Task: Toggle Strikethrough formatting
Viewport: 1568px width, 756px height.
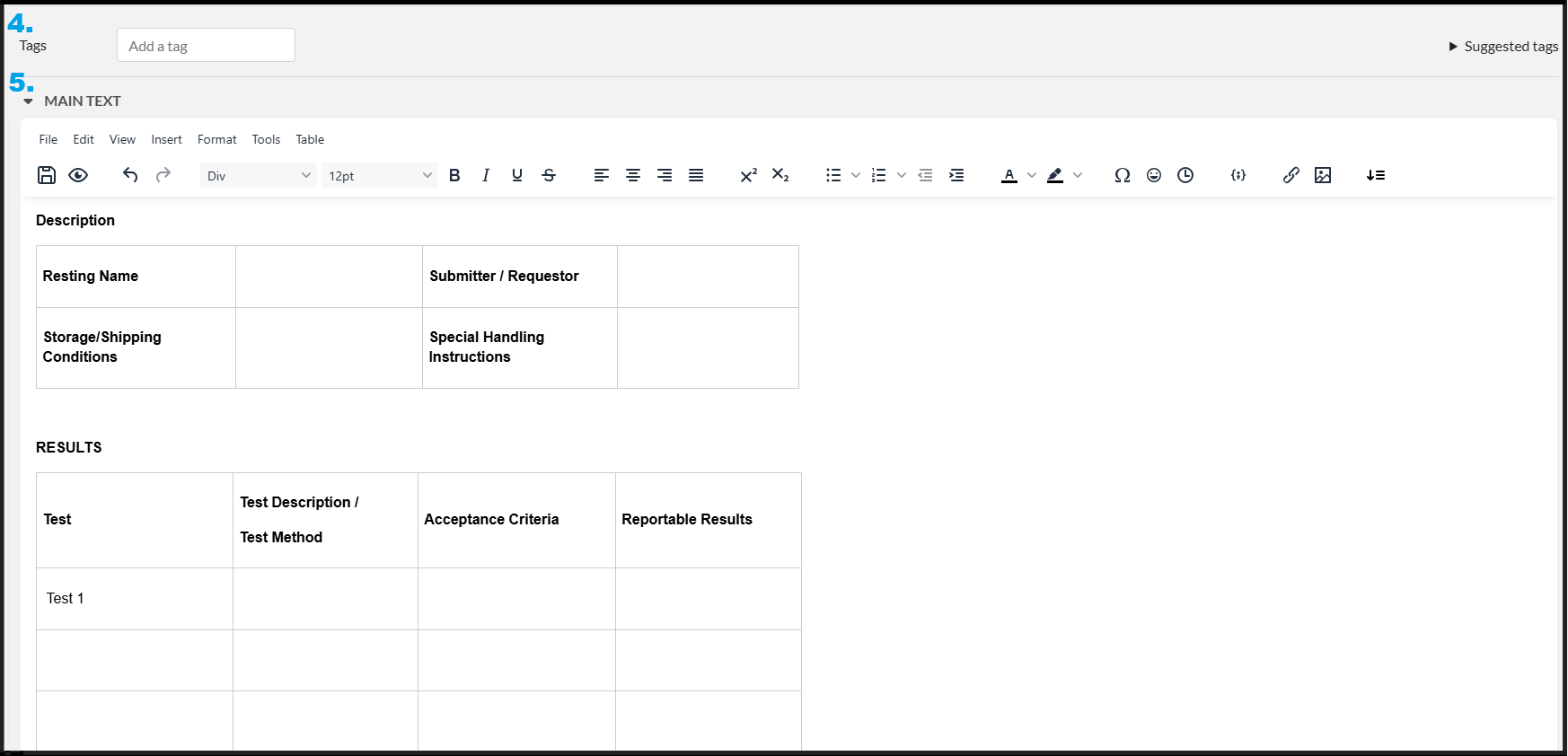Action: point(549,175)
